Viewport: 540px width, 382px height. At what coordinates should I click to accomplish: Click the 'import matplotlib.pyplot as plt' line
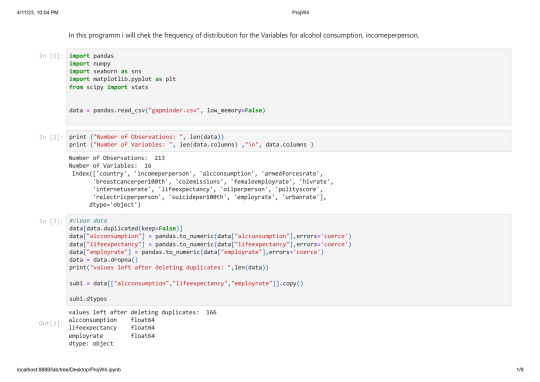[x=122, y=79]
